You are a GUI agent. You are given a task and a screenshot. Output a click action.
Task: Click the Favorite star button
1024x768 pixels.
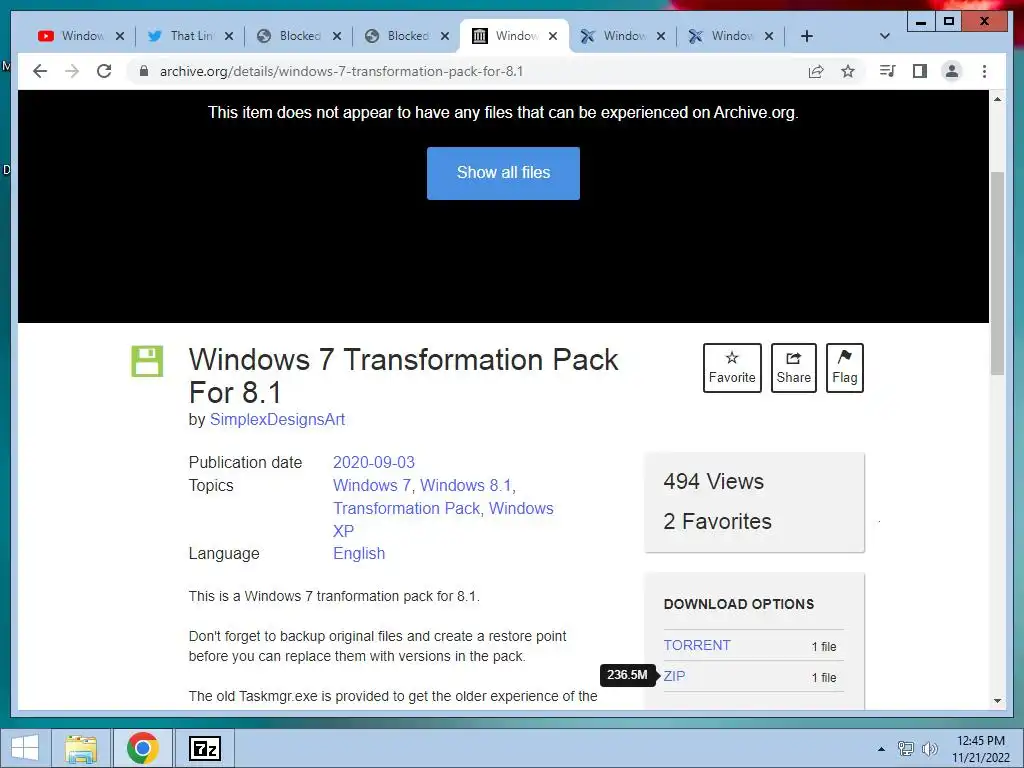(x=732, y=368)
